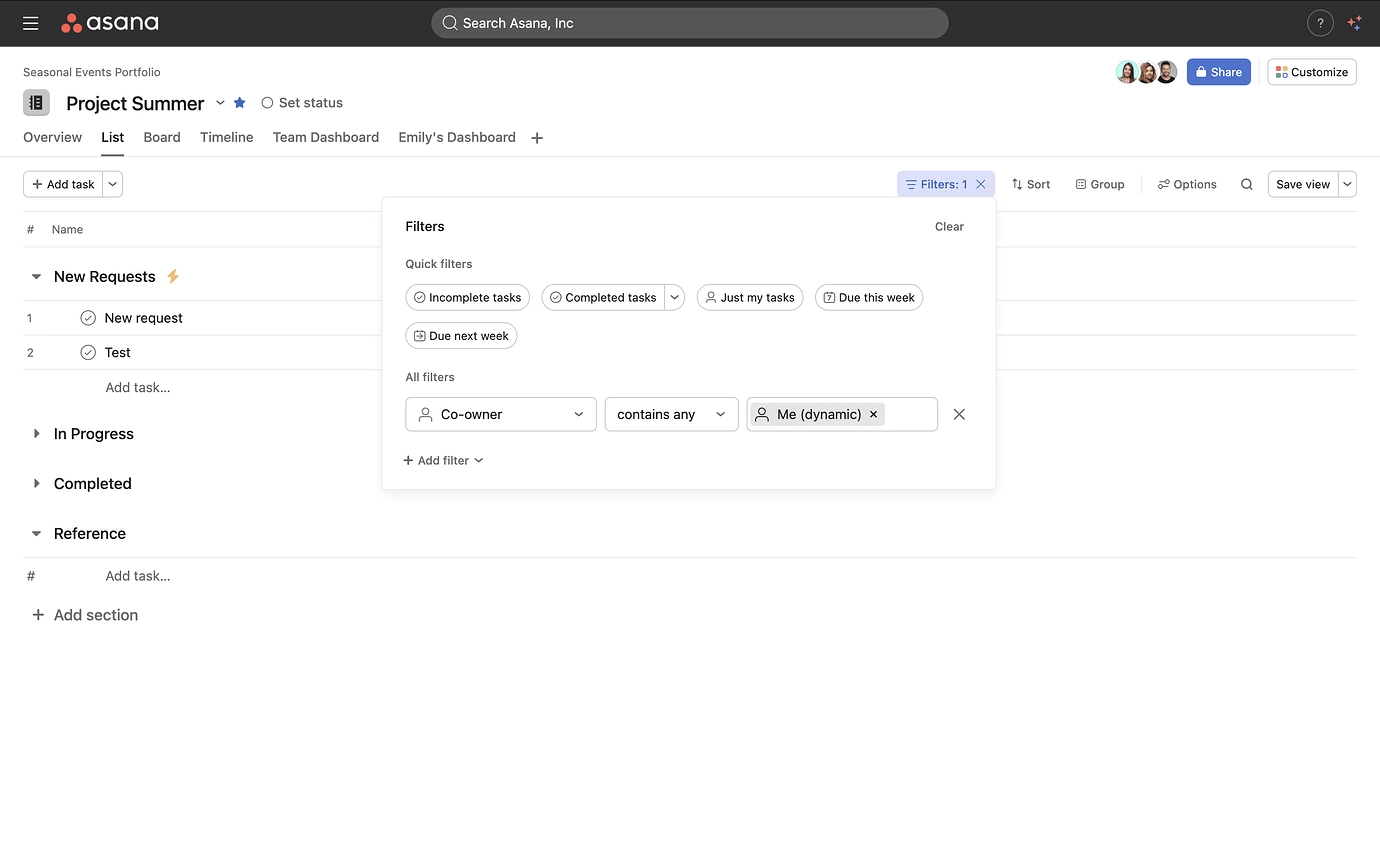The height and width of the screenshot is (862, 1380).
Task: Switch to the Board tab
Action: coord(161,137)
